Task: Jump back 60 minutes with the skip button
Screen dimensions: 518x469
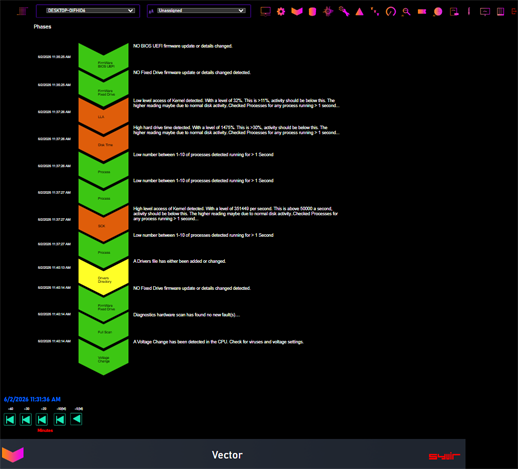Action: point(10,419)
